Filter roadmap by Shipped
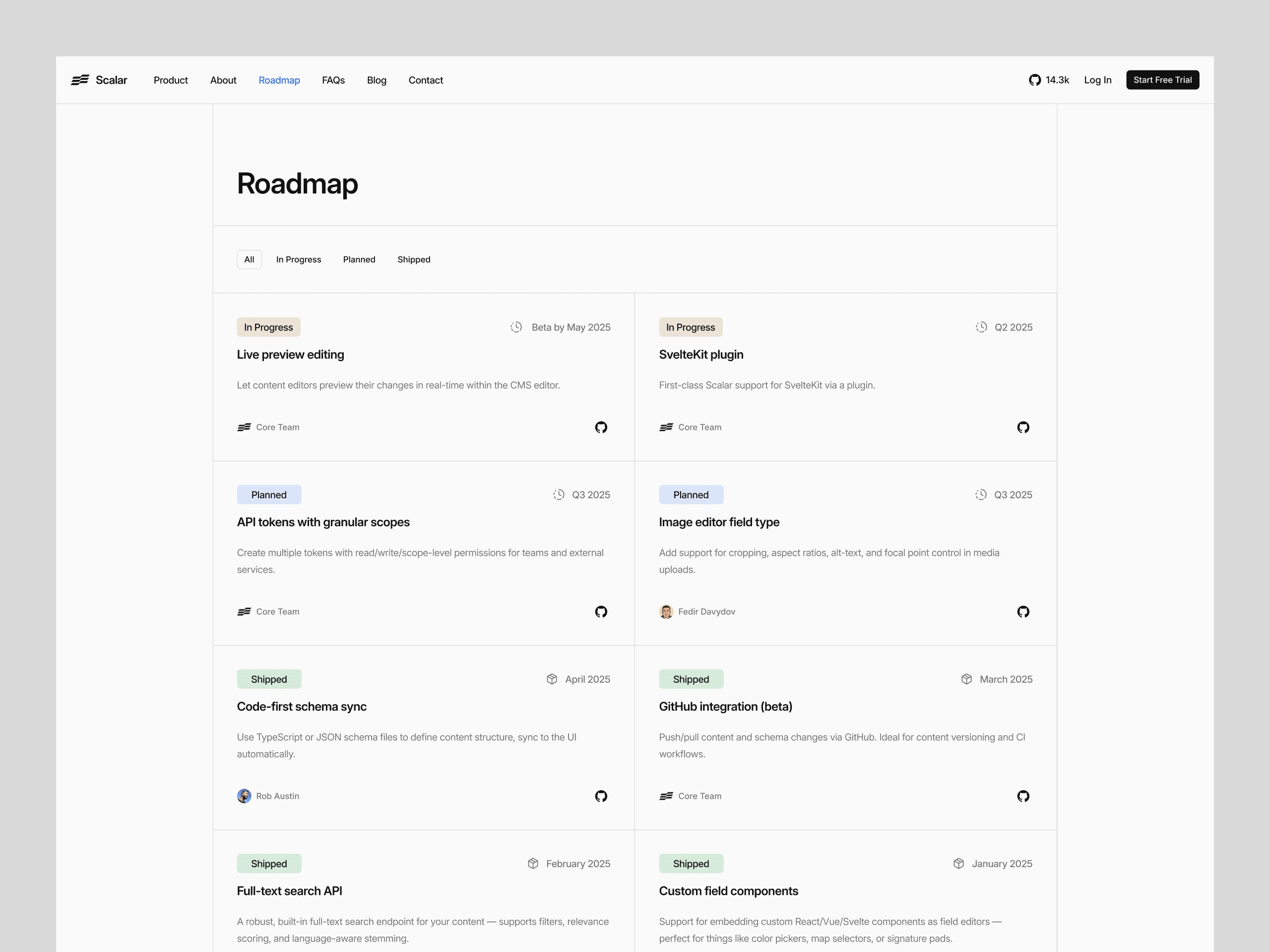Screen dimensions: 1270x952 tap(414, 259)
